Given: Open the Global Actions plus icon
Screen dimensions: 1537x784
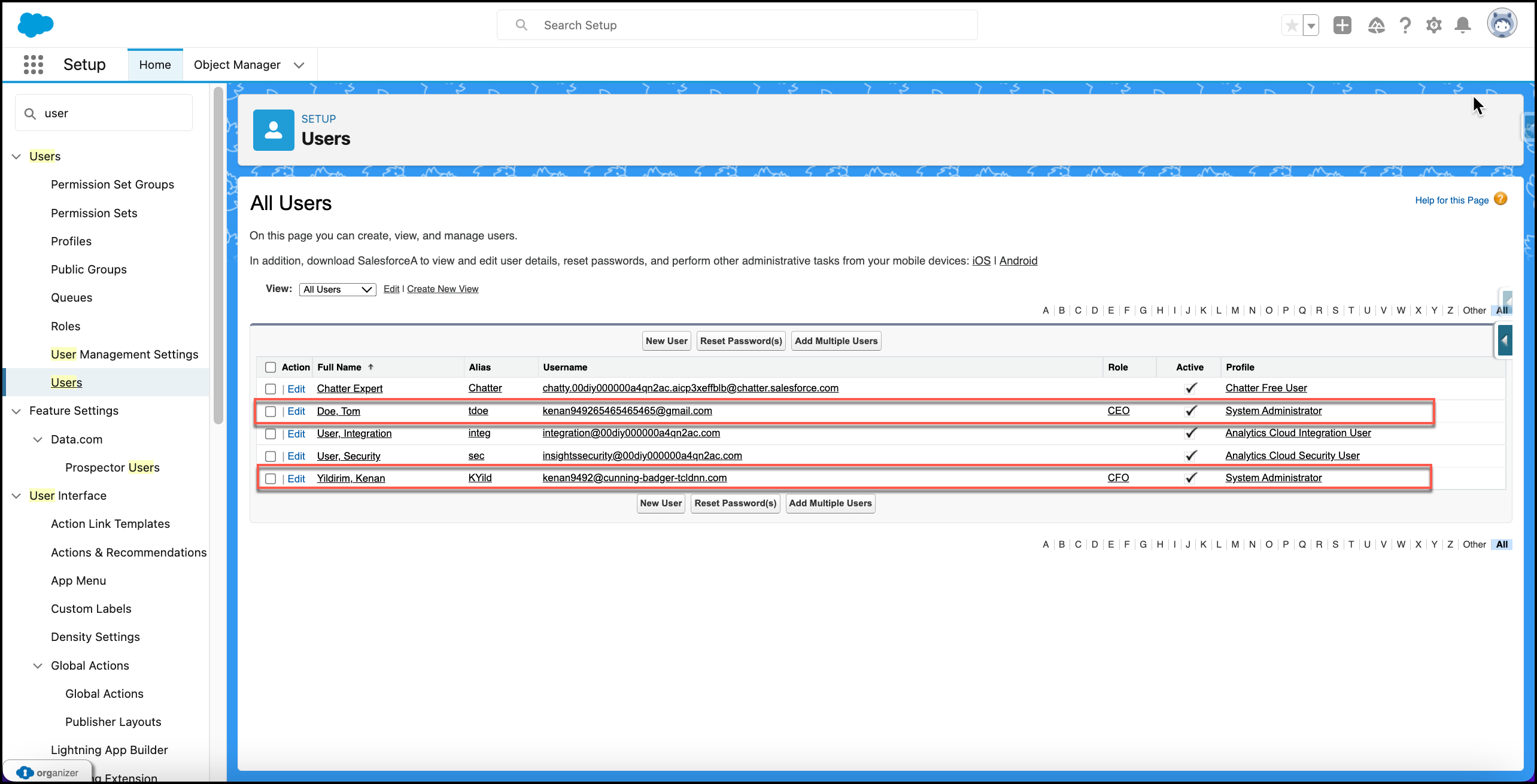Looking at the screenshot, I should 1342,25.
